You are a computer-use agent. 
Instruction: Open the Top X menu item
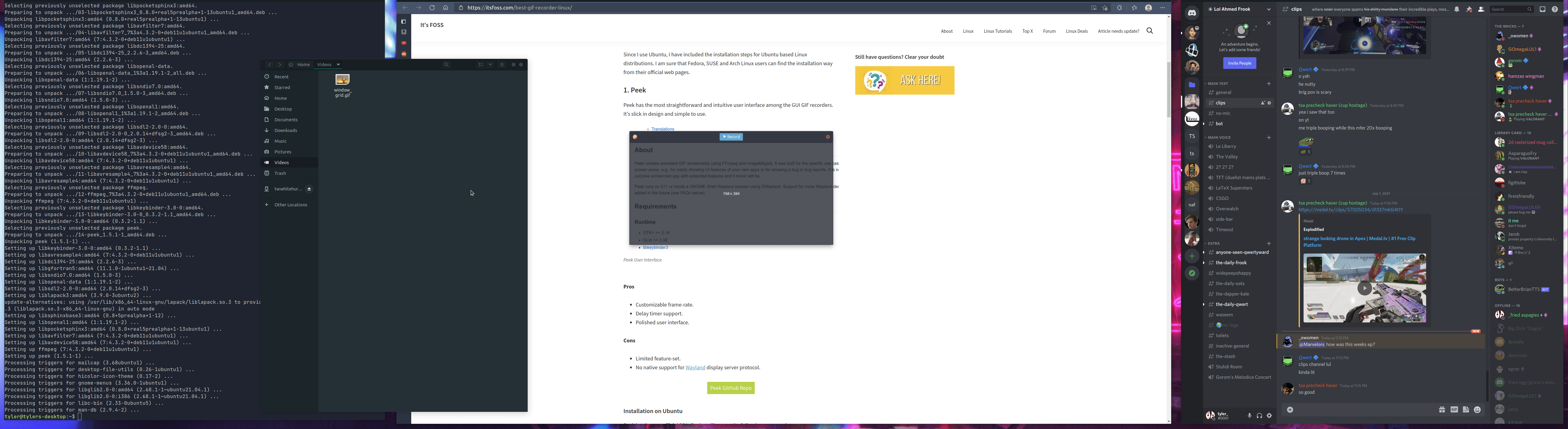click(x=1027, y=31)
